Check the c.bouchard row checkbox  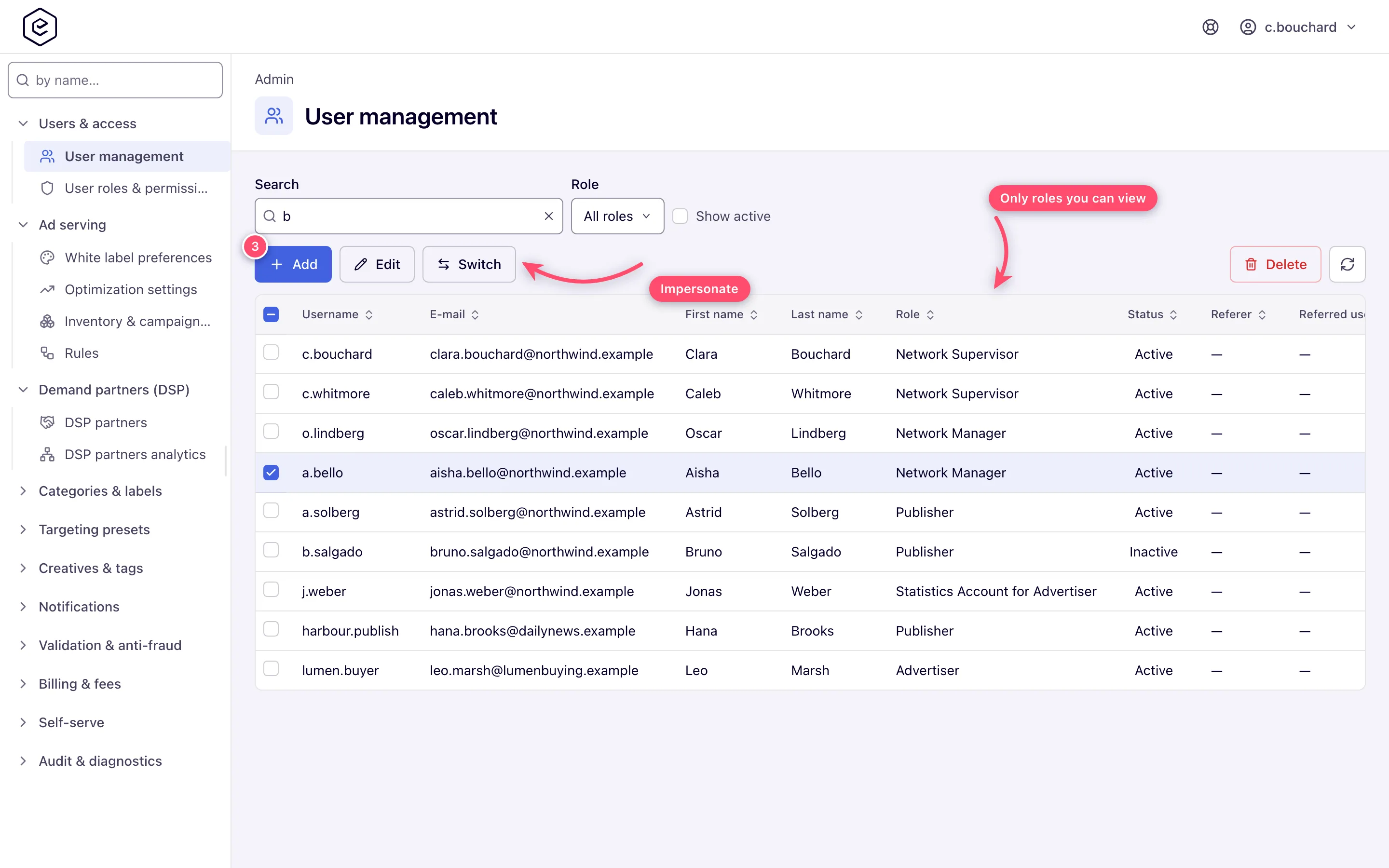[271, 352]
